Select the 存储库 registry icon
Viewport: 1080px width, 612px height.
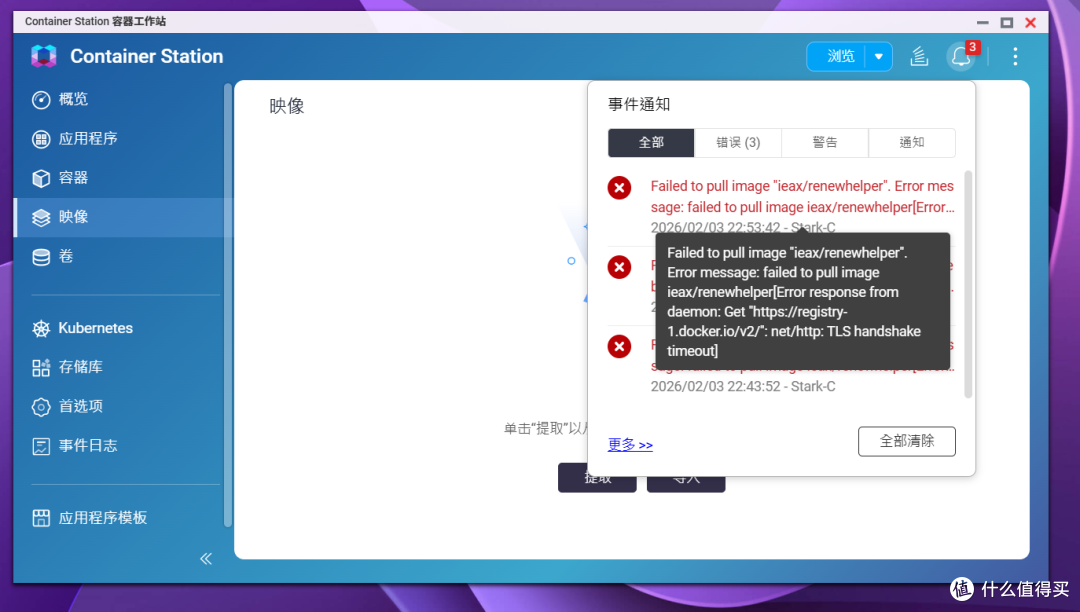pyautogui.click(x=41, y=368)
